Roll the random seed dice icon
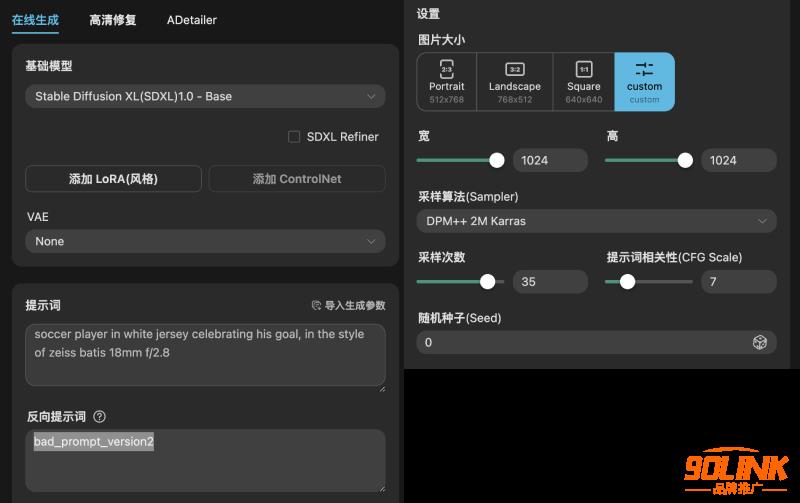Screen dimensions: 800x503 pyautogui.click(x=760, y=342)
